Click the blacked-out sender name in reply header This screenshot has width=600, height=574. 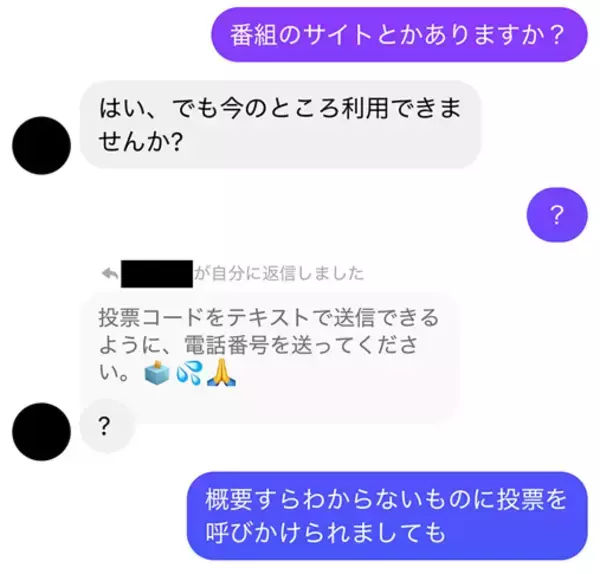[157, 274]
